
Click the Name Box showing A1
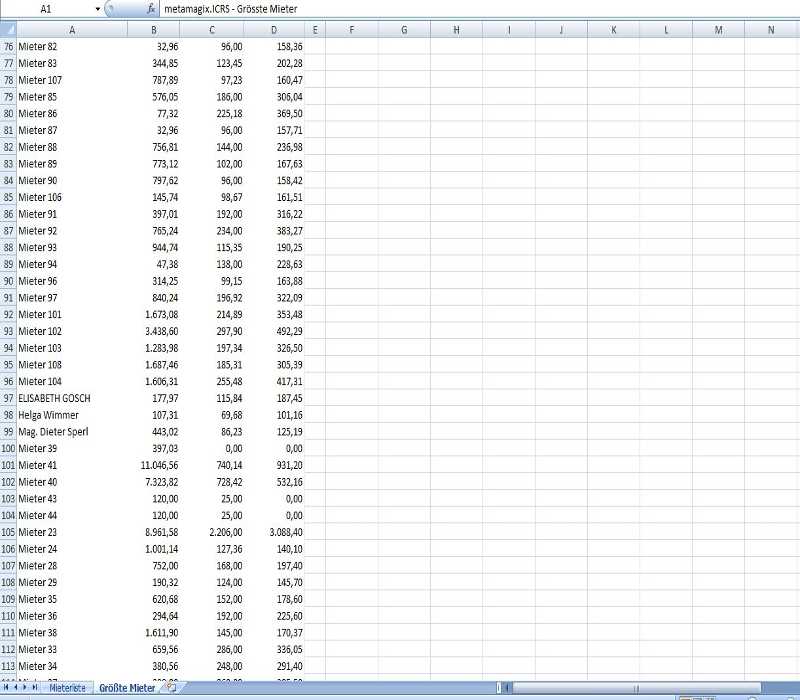(x=46, y=9)
